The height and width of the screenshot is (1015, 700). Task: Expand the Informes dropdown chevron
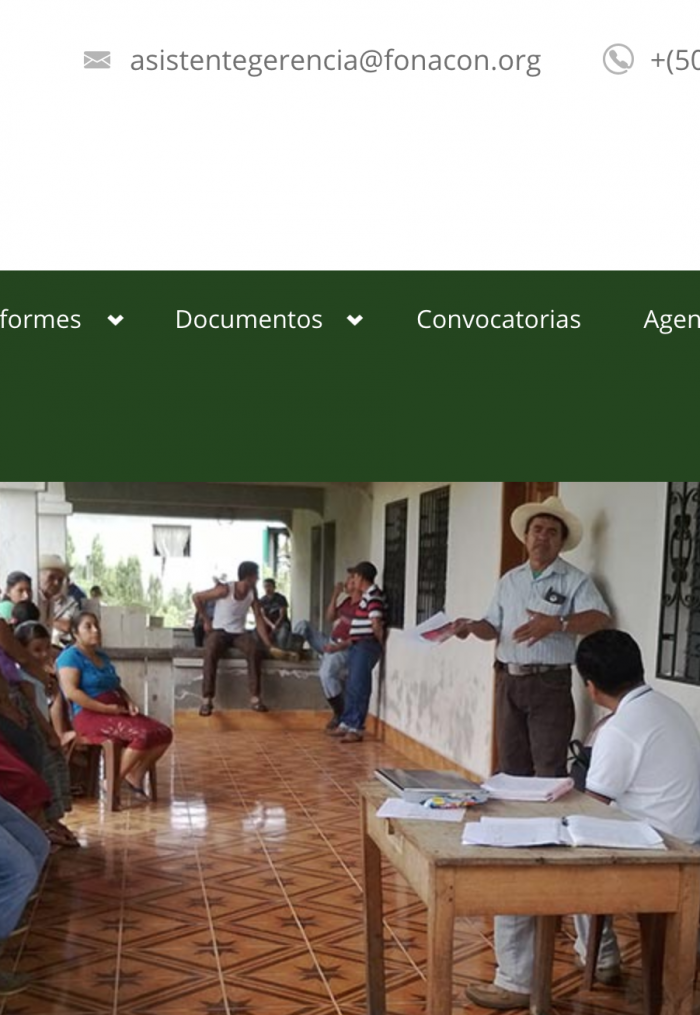[116, 320]
